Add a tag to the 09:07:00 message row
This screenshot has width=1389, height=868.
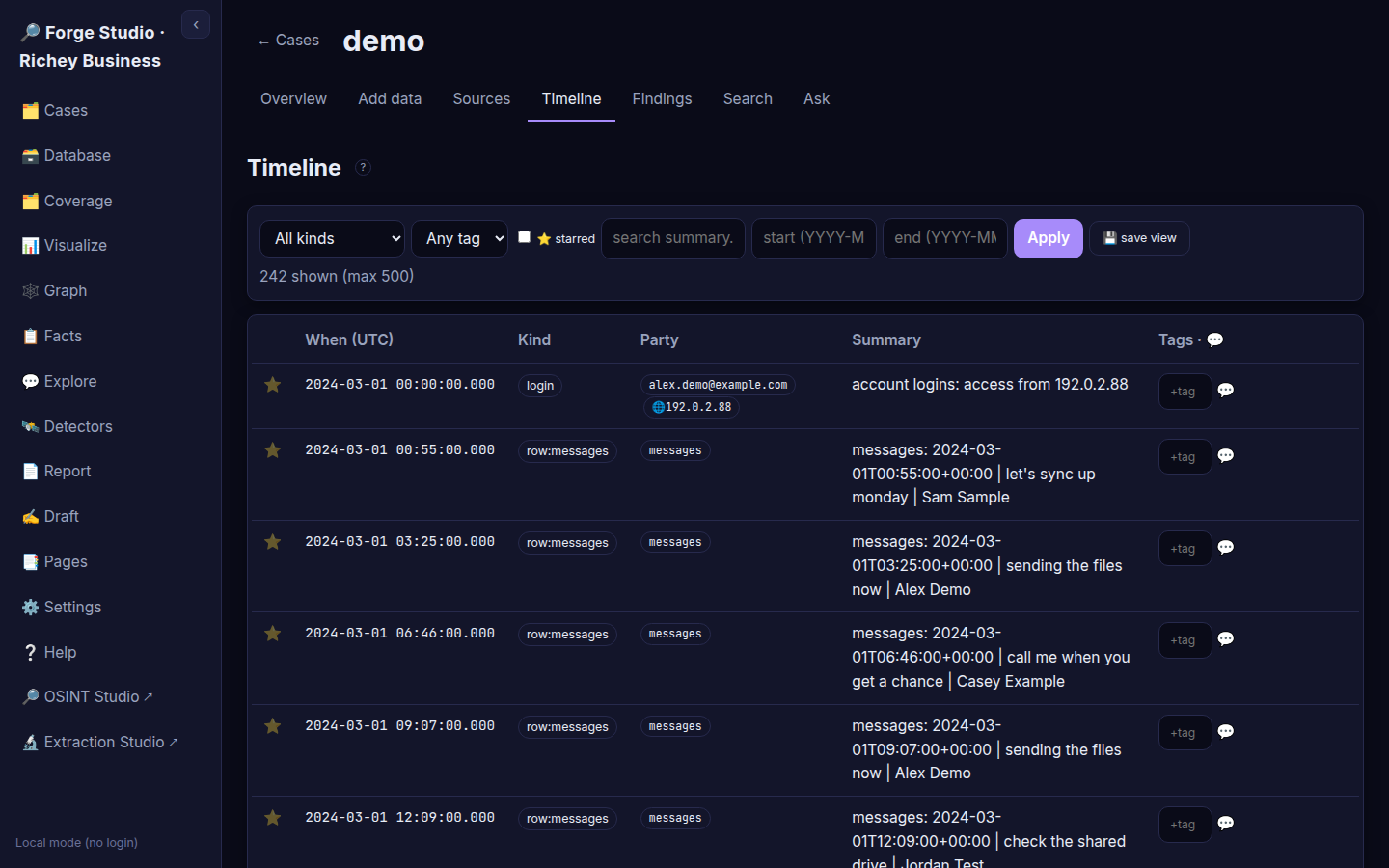coord(1185,733)
